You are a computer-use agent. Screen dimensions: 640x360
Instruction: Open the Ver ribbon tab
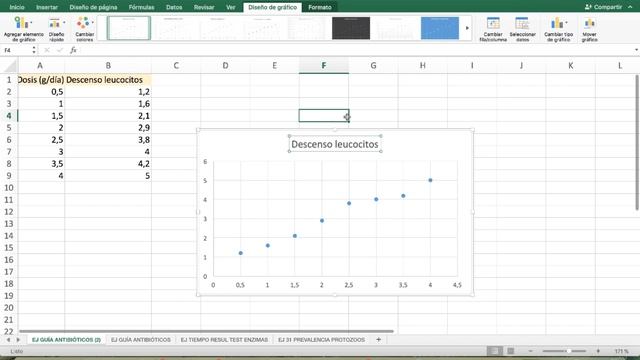pos(231,7)
